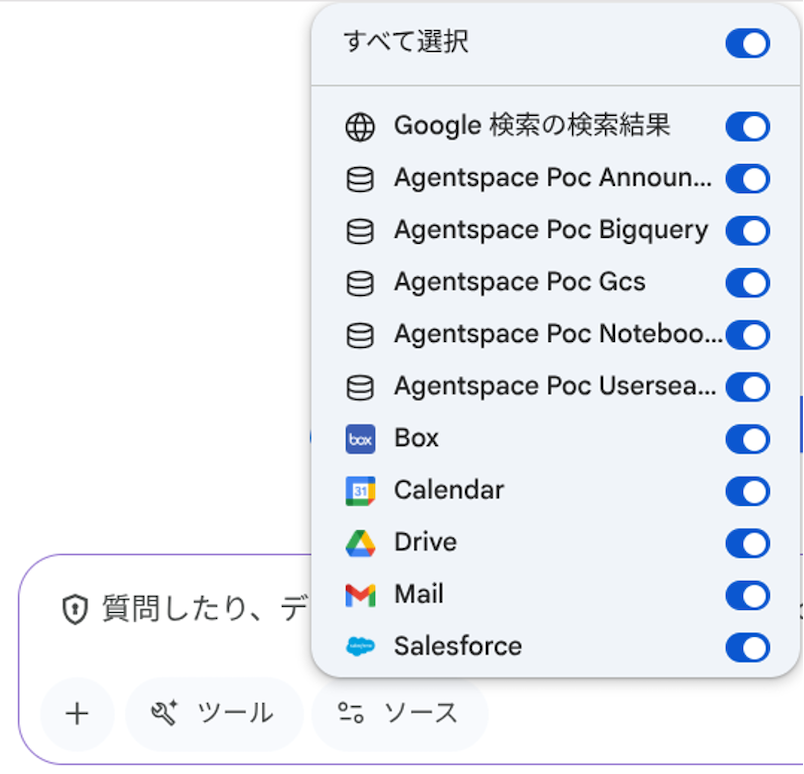Viewport: 804px width, 774px height.
Task: Click the Drive text label
Action: [x=426, y=543]
